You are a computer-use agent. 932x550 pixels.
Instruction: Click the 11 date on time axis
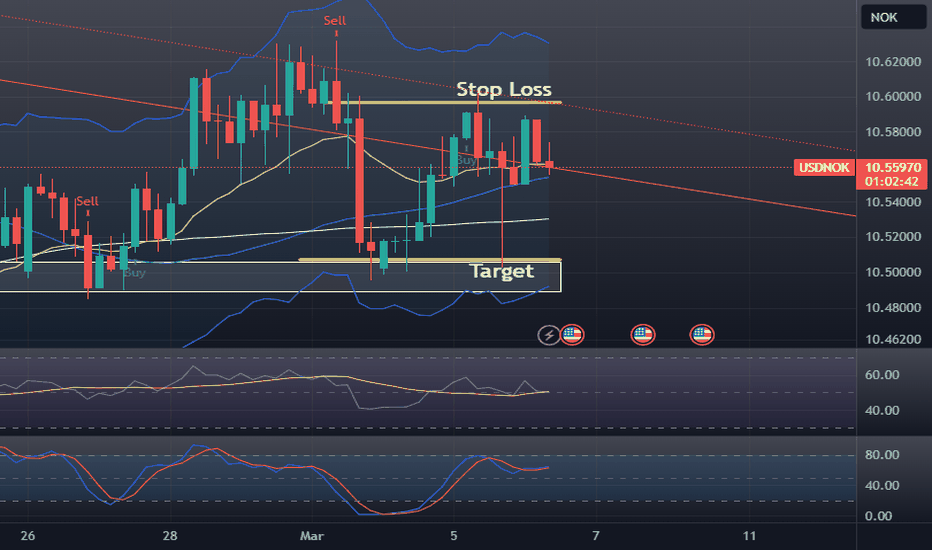click(x=750, y=536)
